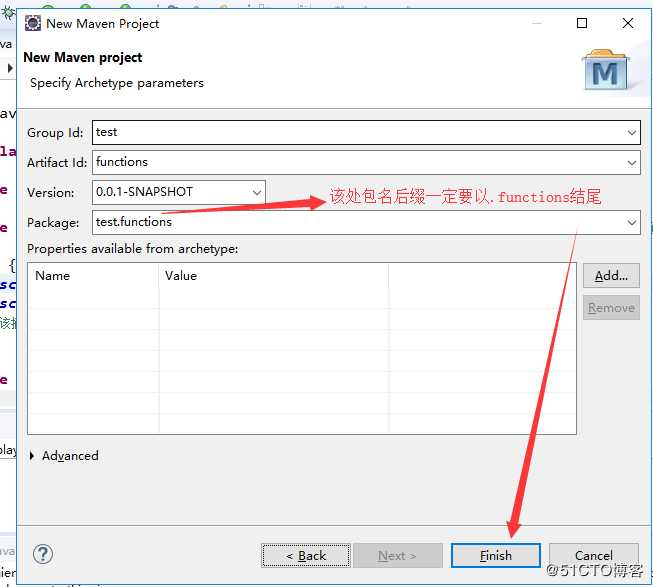This screenshot has width=653, height=587.
Task: Open the Artifact Id dropdown arrow
Action: [x=631, y=163]
